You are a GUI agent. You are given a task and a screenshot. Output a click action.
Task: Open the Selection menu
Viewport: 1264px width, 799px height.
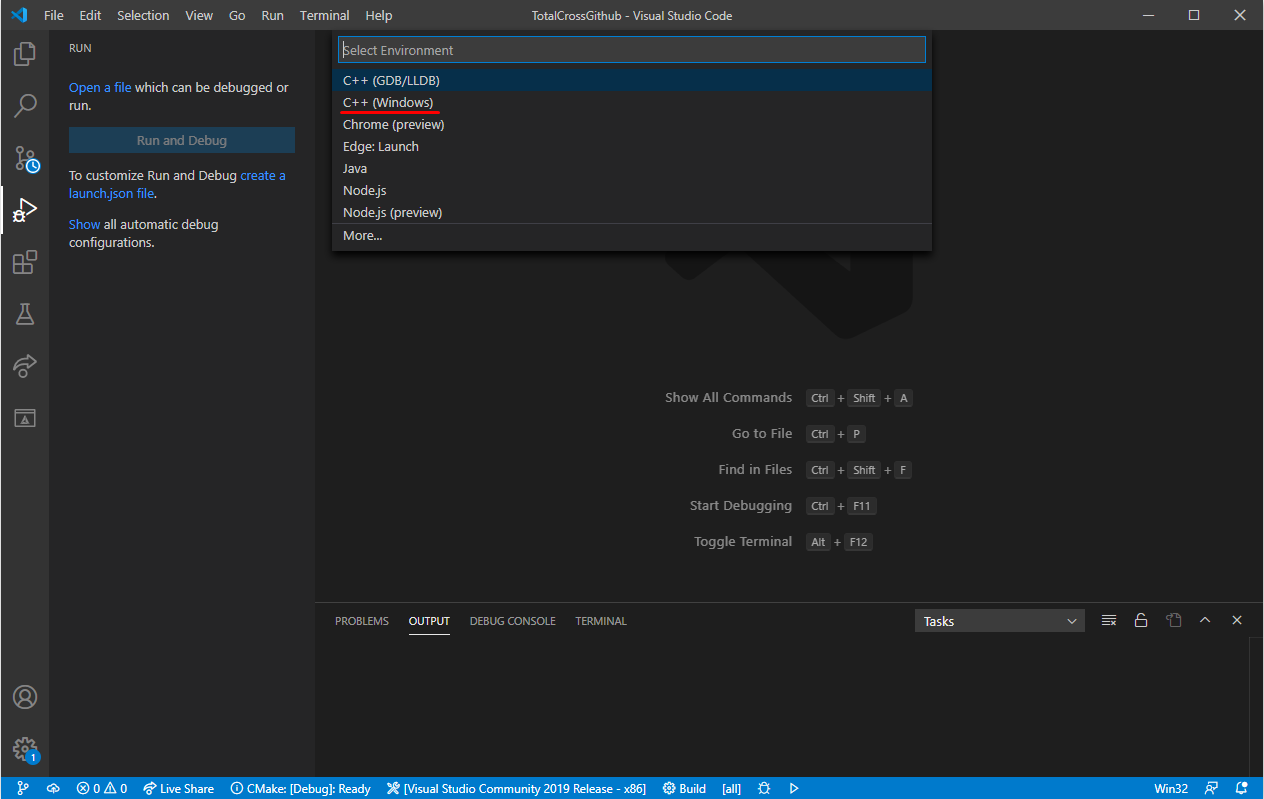(143, 15)
